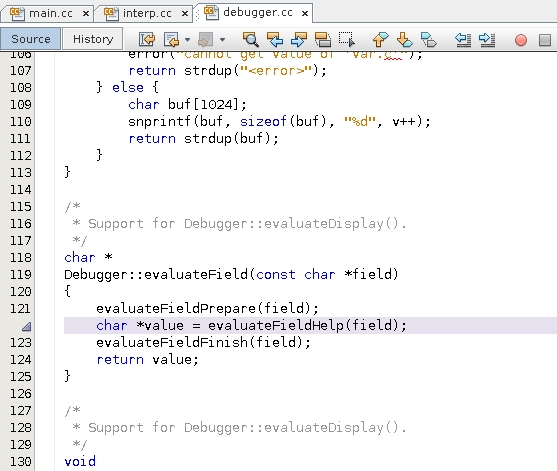Screen dimensions: 557x471
Task: Toggle rectangular selection mode
Action: click(x=346, y=39)
